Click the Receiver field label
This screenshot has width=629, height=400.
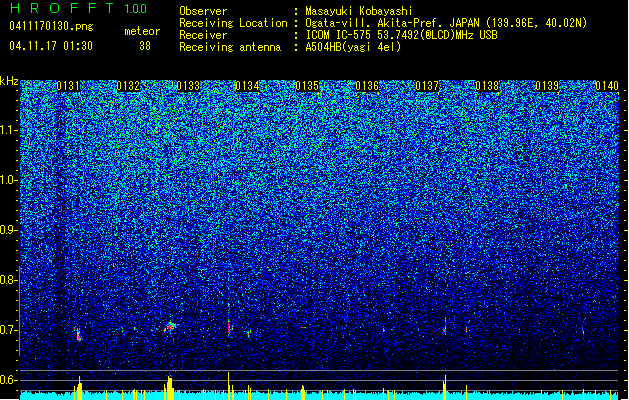203,35
